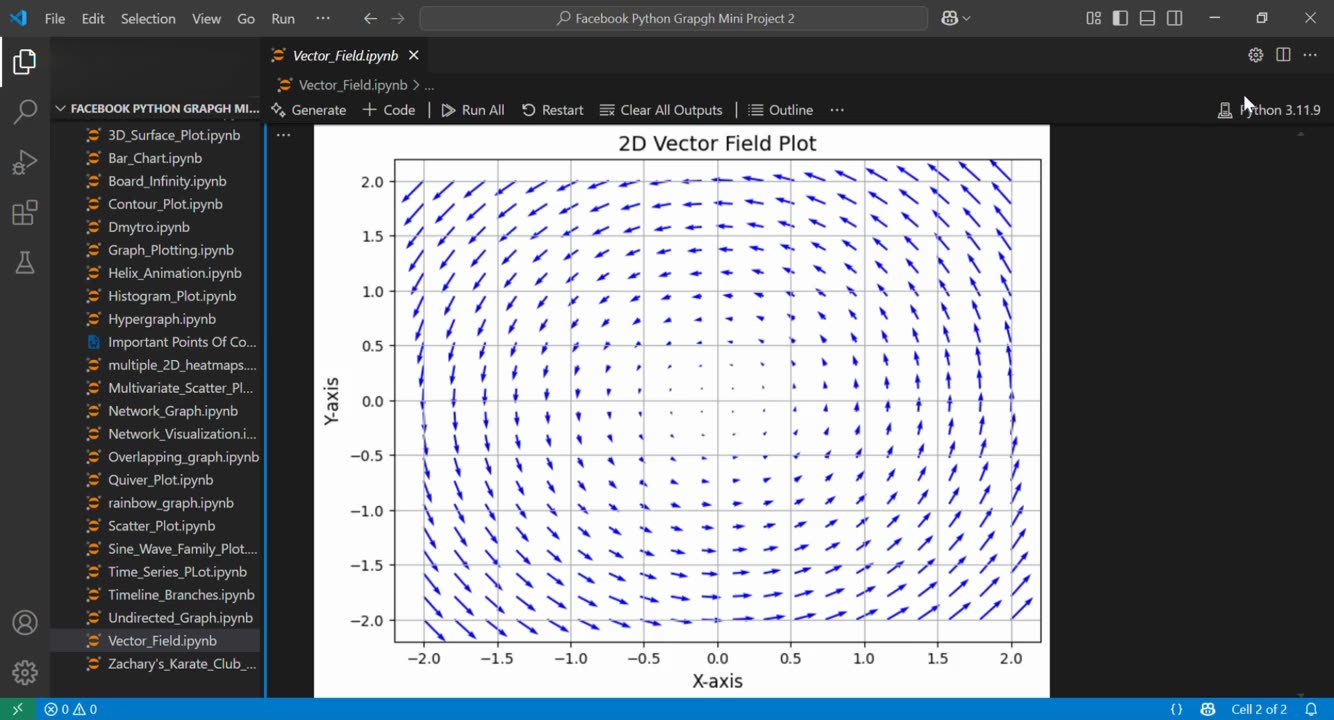Toggle the Primary Side Bar

click(x=1120, y=18)
